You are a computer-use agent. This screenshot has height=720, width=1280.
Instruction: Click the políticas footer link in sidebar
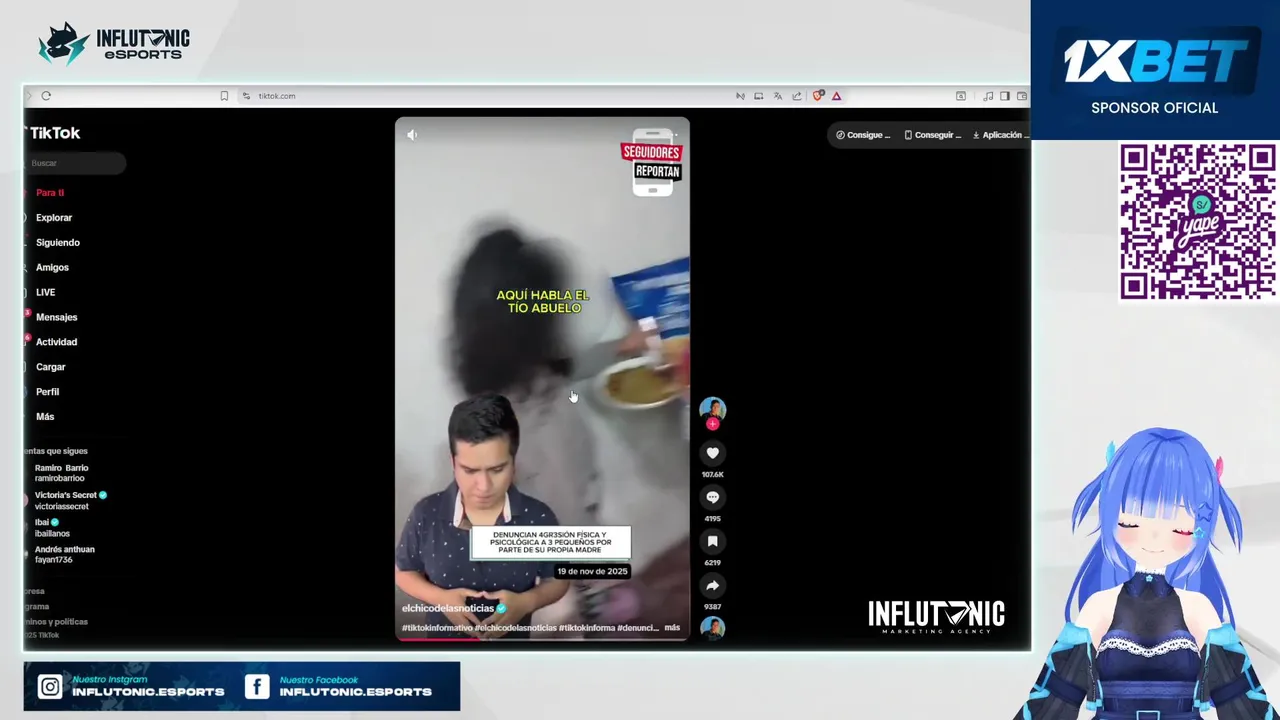(56, 622)
